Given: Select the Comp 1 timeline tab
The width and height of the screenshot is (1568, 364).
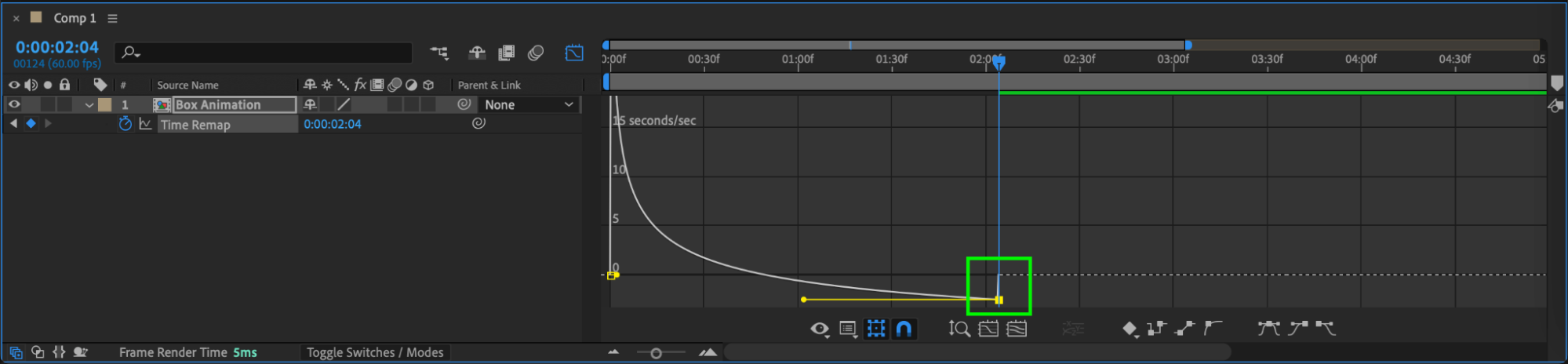Looking at the screenshot, I should (74, 18).
